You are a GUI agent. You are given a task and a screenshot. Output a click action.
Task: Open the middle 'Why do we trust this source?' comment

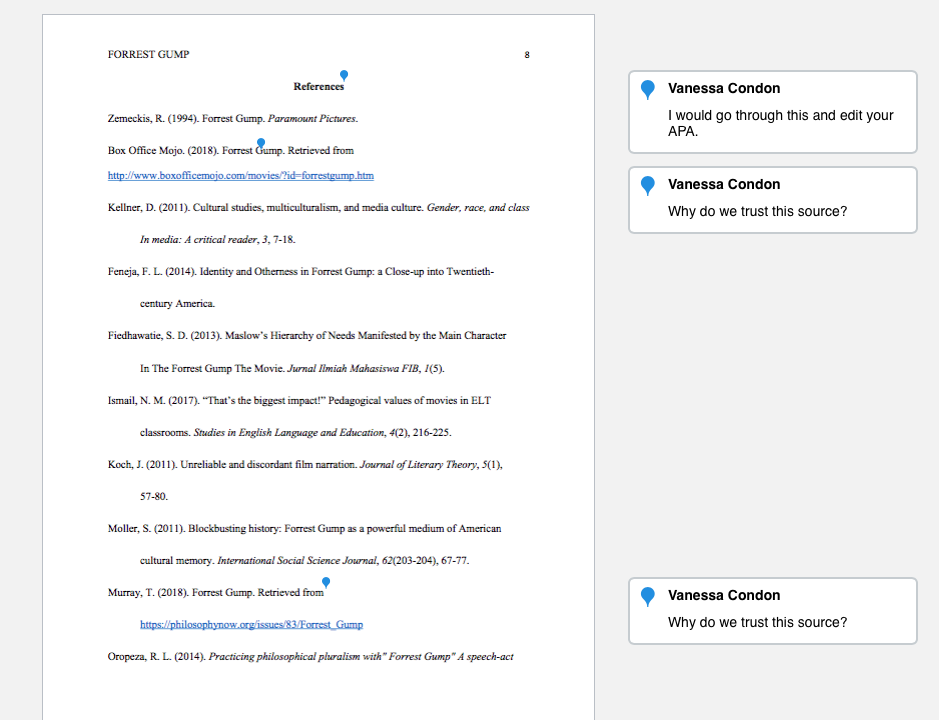[773, 200]
